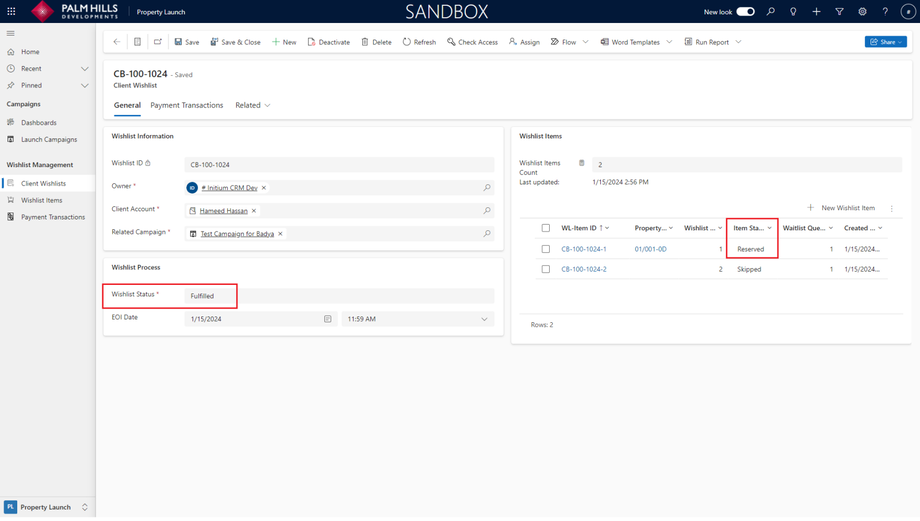Open the global search magnifier icon
Screen dimensions: 920x521
pyautogui.click(x=770, y=12)
